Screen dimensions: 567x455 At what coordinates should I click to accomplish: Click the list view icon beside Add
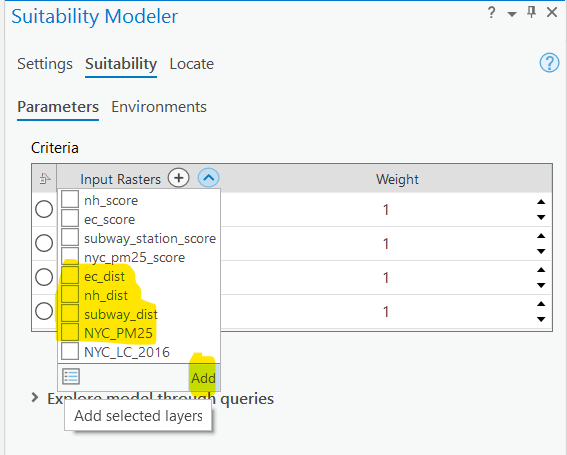coord(71,377)
